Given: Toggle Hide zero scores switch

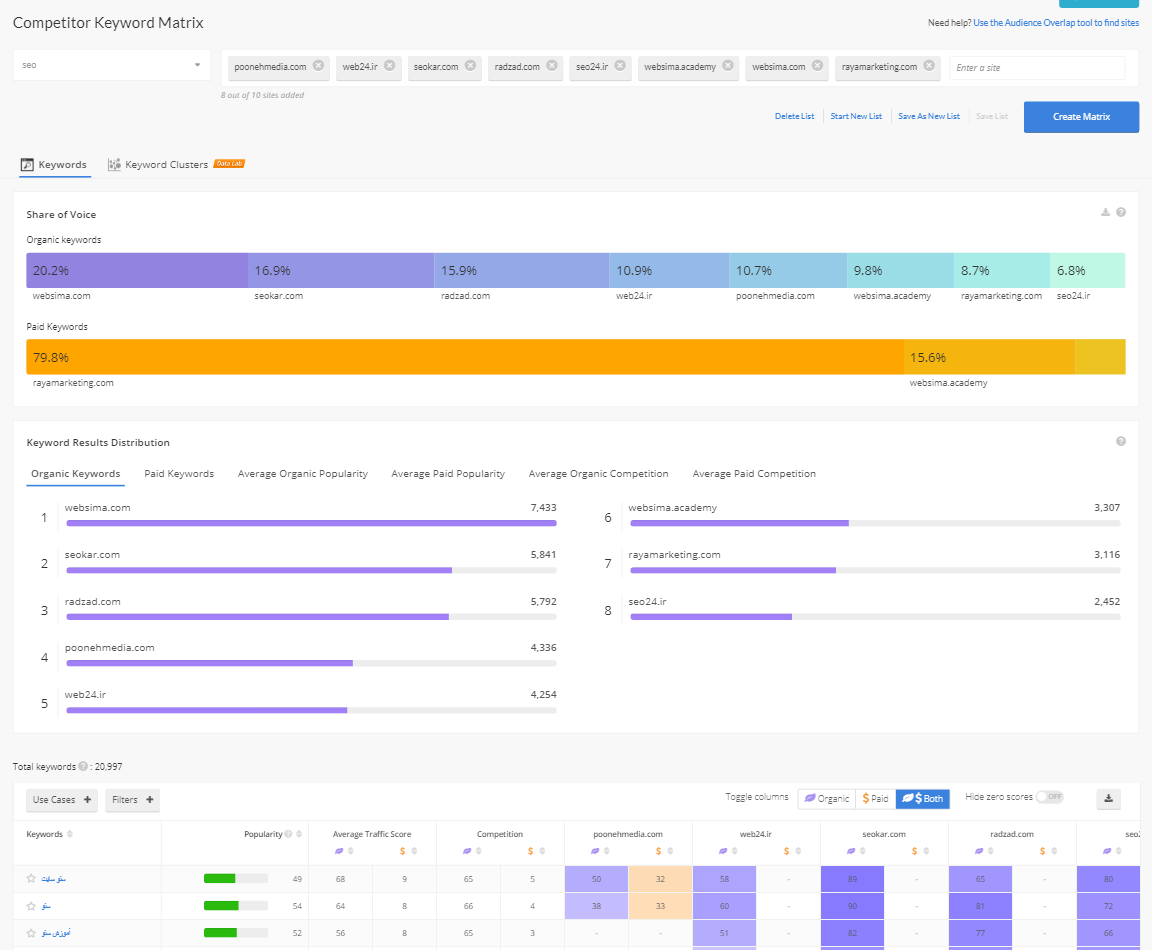Looking at the screenshot, I should pos(1050,797).
